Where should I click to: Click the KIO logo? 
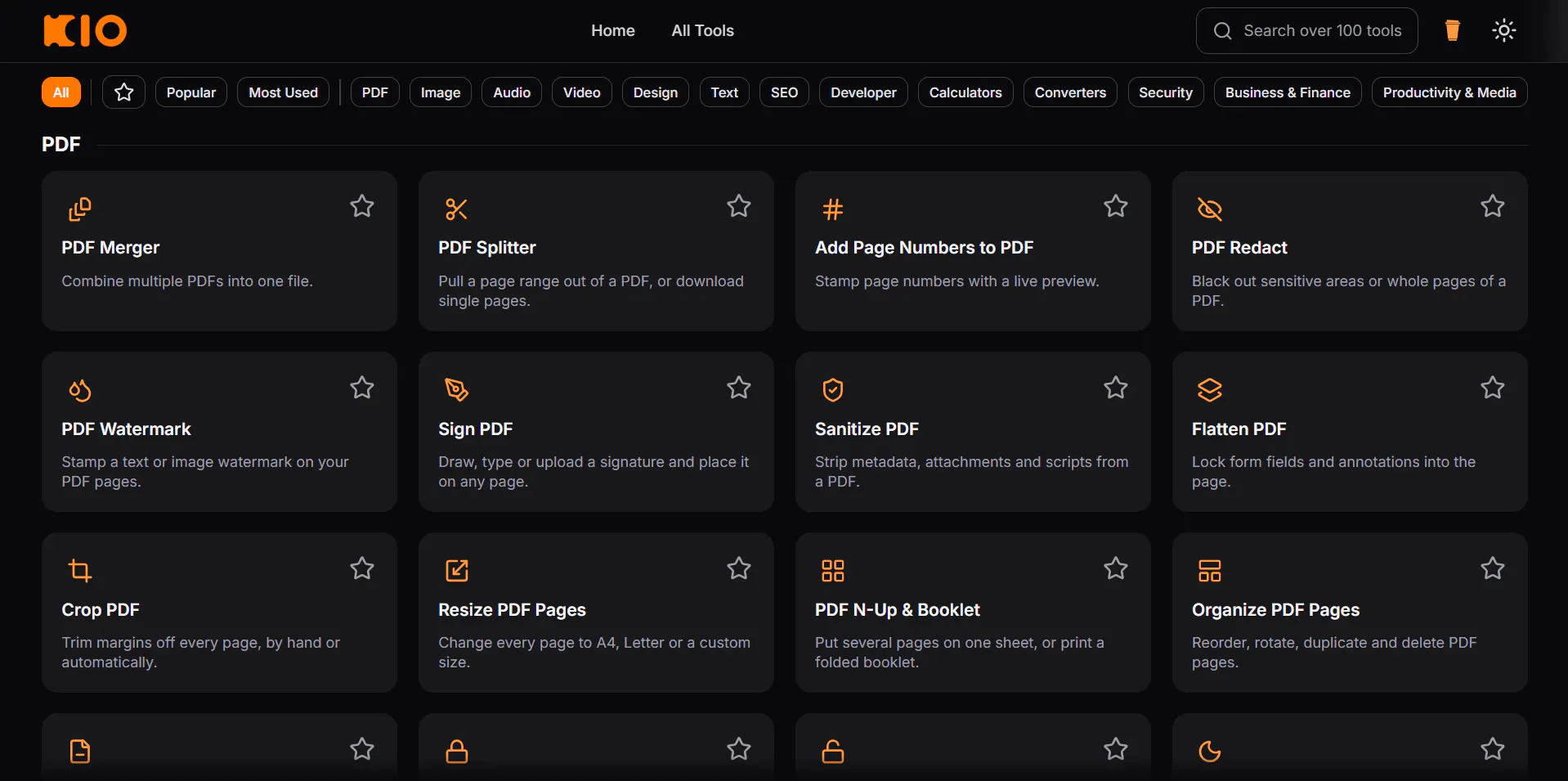coord(85,30)
